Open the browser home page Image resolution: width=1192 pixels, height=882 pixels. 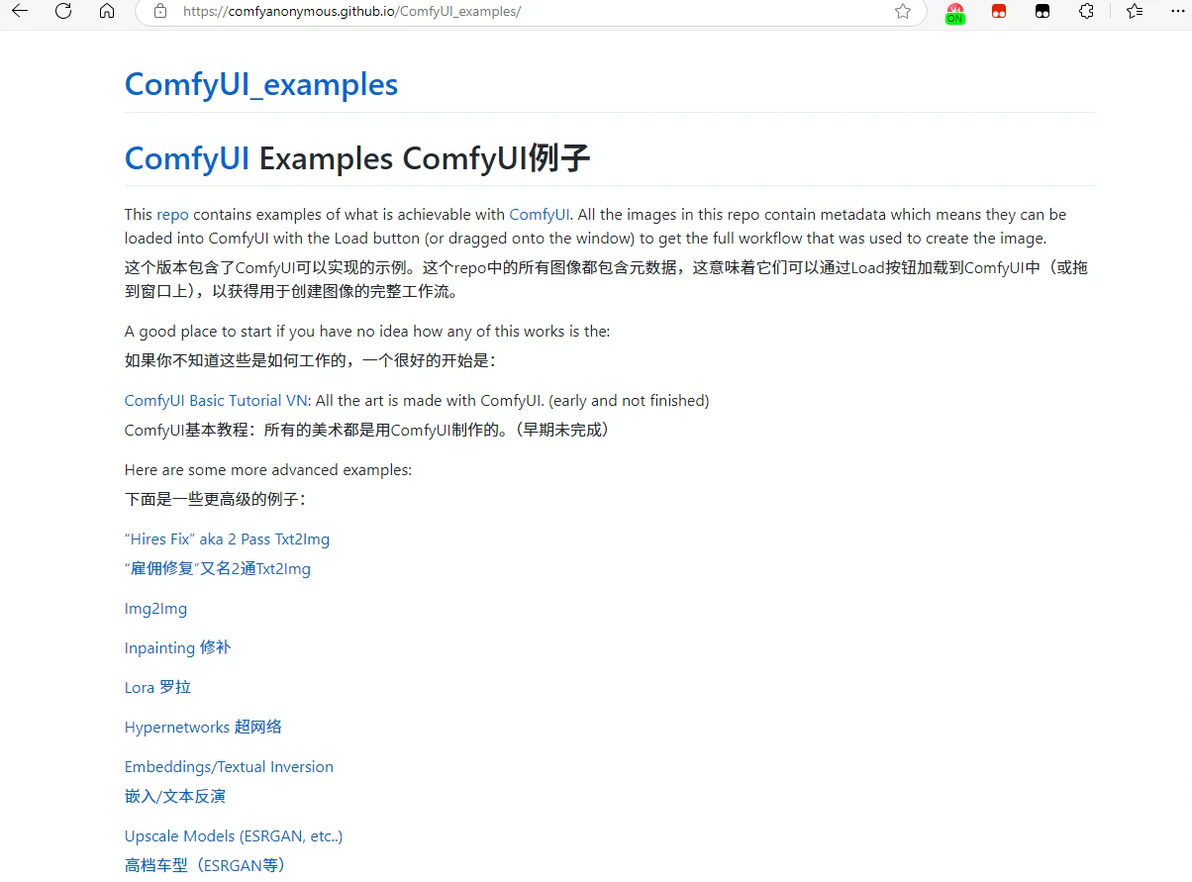point(107,11)
